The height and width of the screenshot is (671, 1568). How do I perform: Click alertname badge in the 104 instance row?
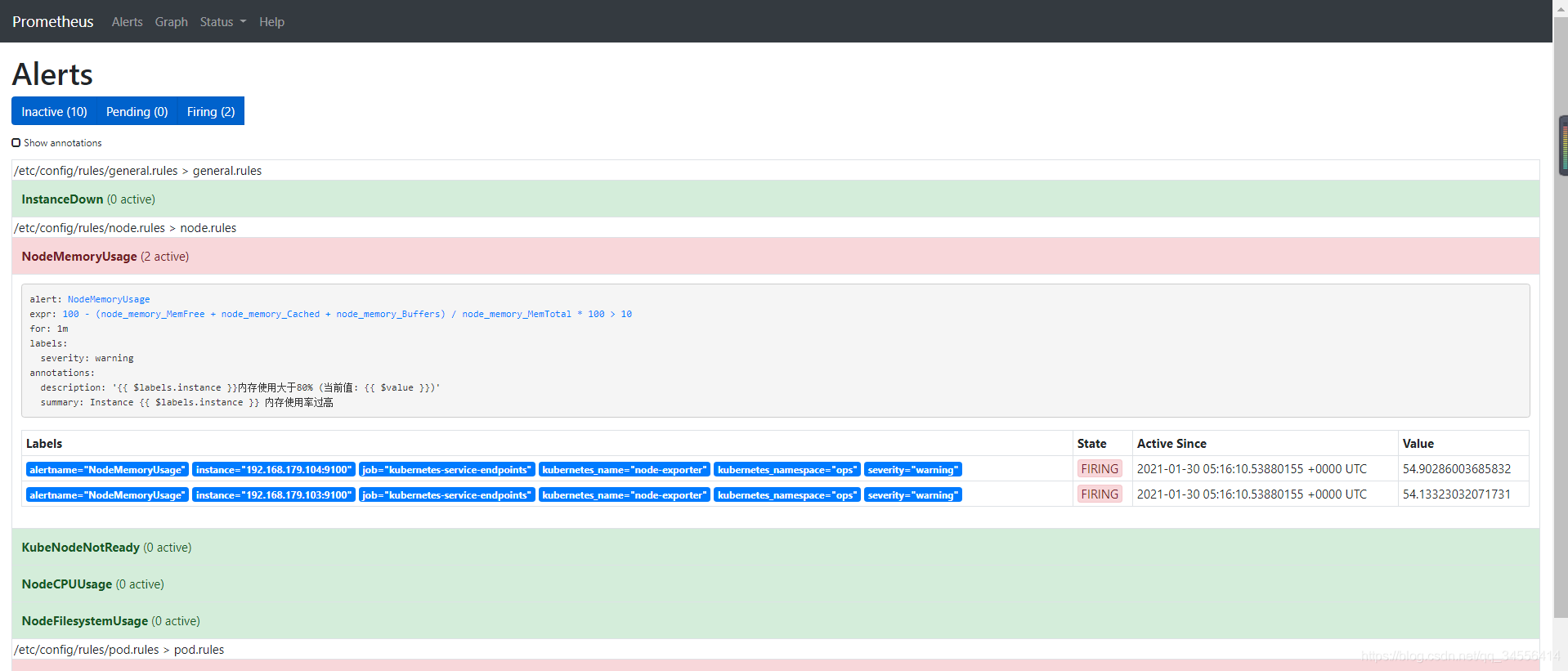click(107, 469)
